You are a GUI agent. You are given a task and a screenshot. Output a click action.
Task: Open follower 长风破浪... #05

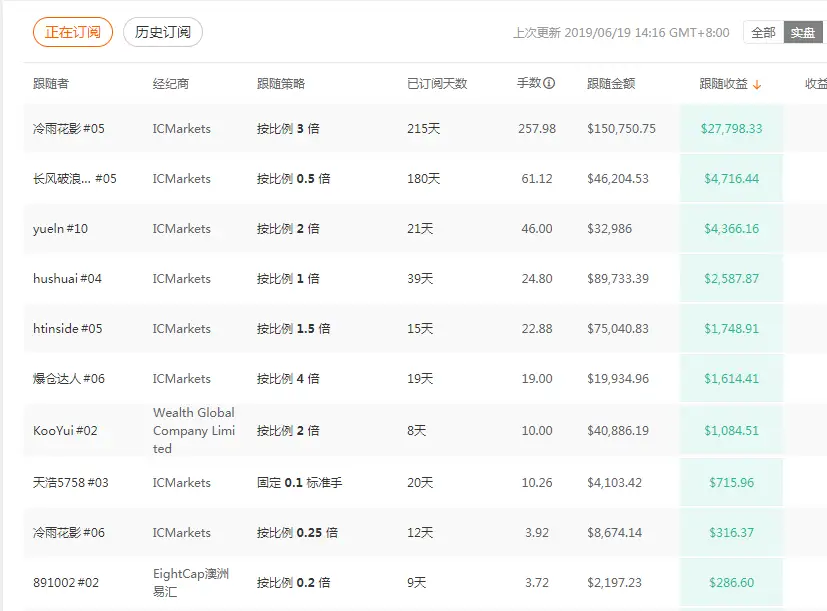coord(74,179)
